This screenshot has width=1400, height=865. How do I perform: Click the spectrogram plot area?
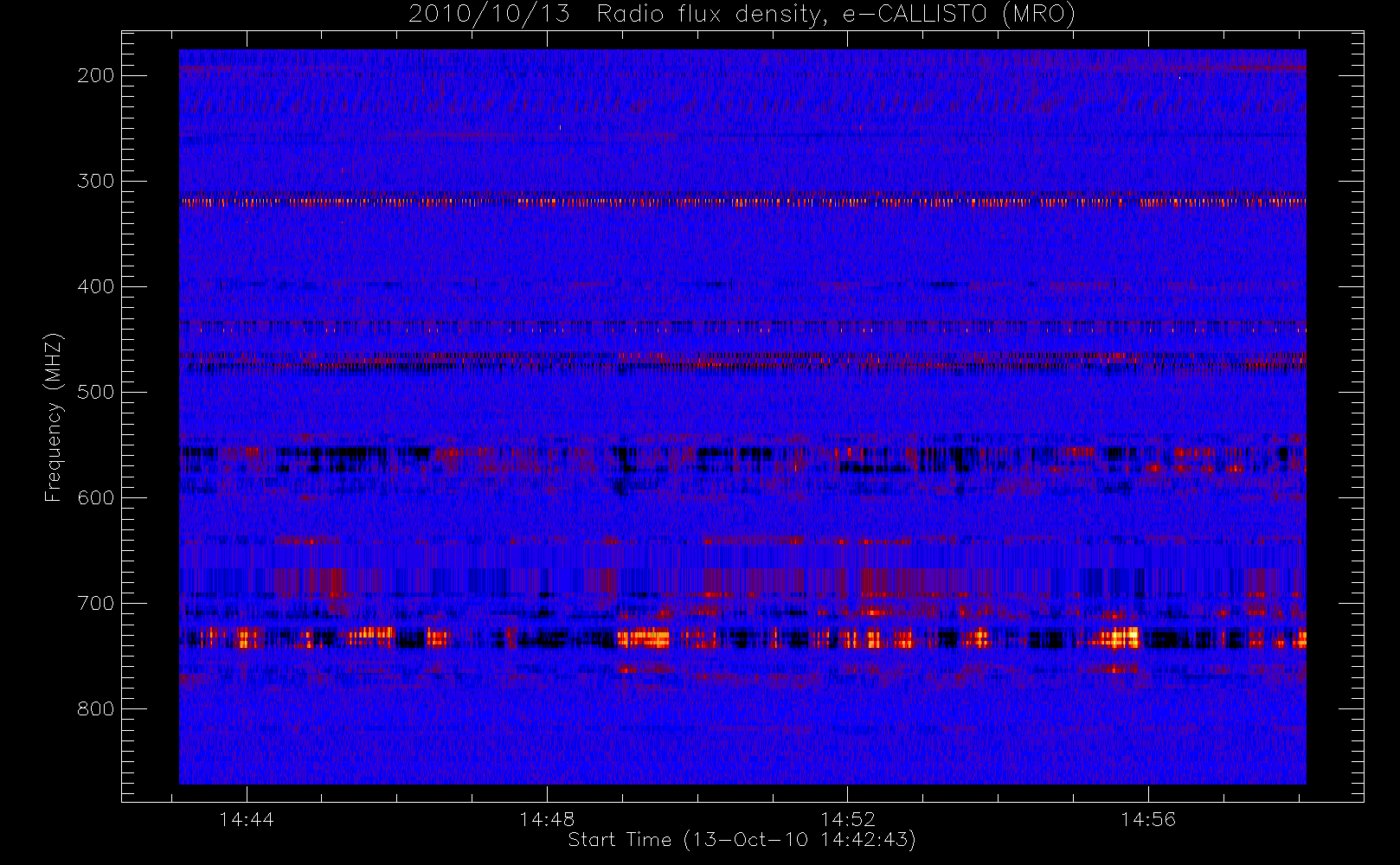(x=742, y=417)
